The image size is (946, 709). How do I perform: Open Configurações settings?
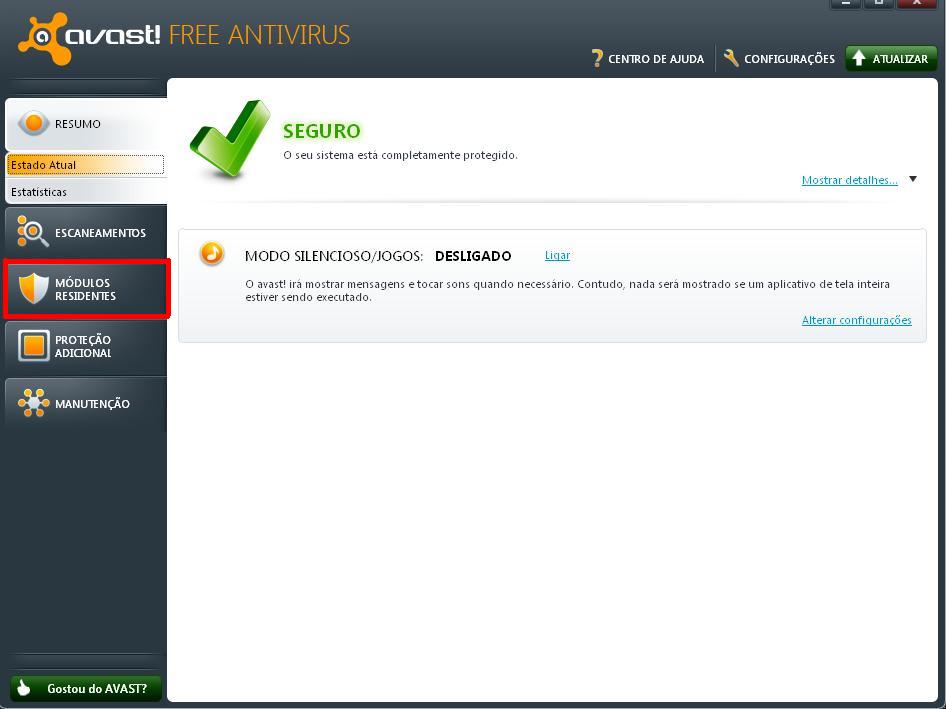(779, 59)
